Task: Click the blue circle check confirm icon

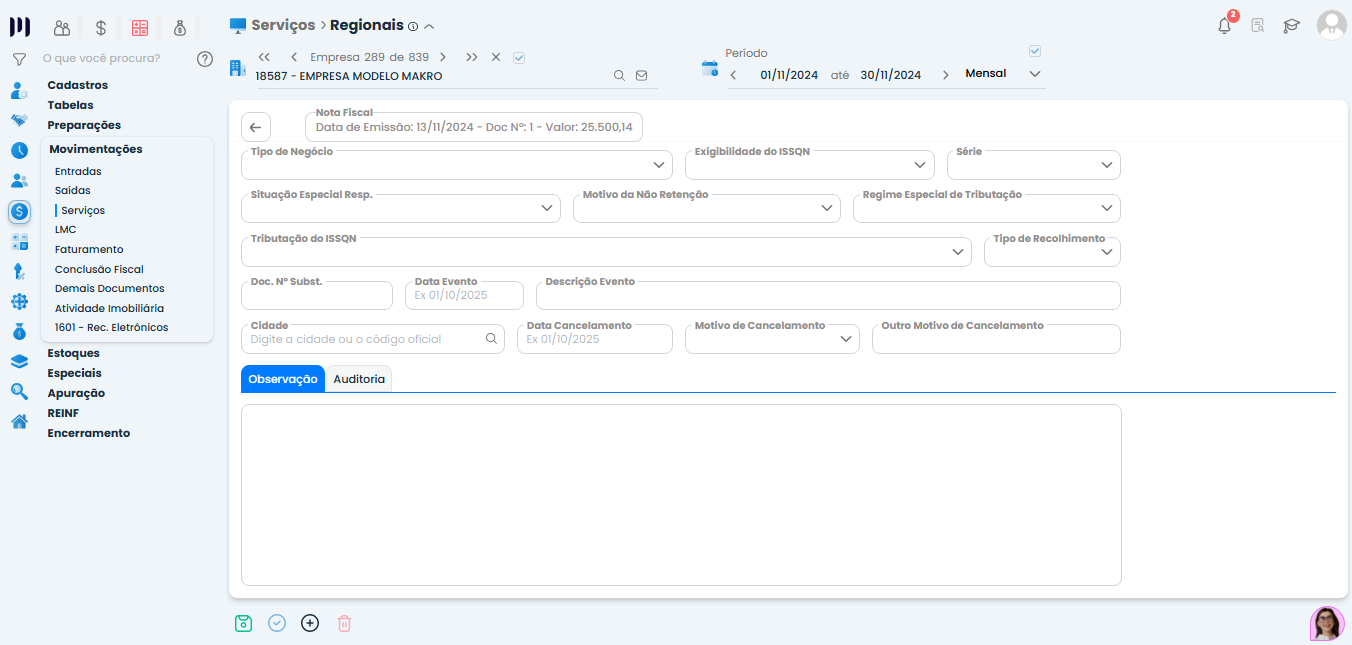Action: coord(277,623)
